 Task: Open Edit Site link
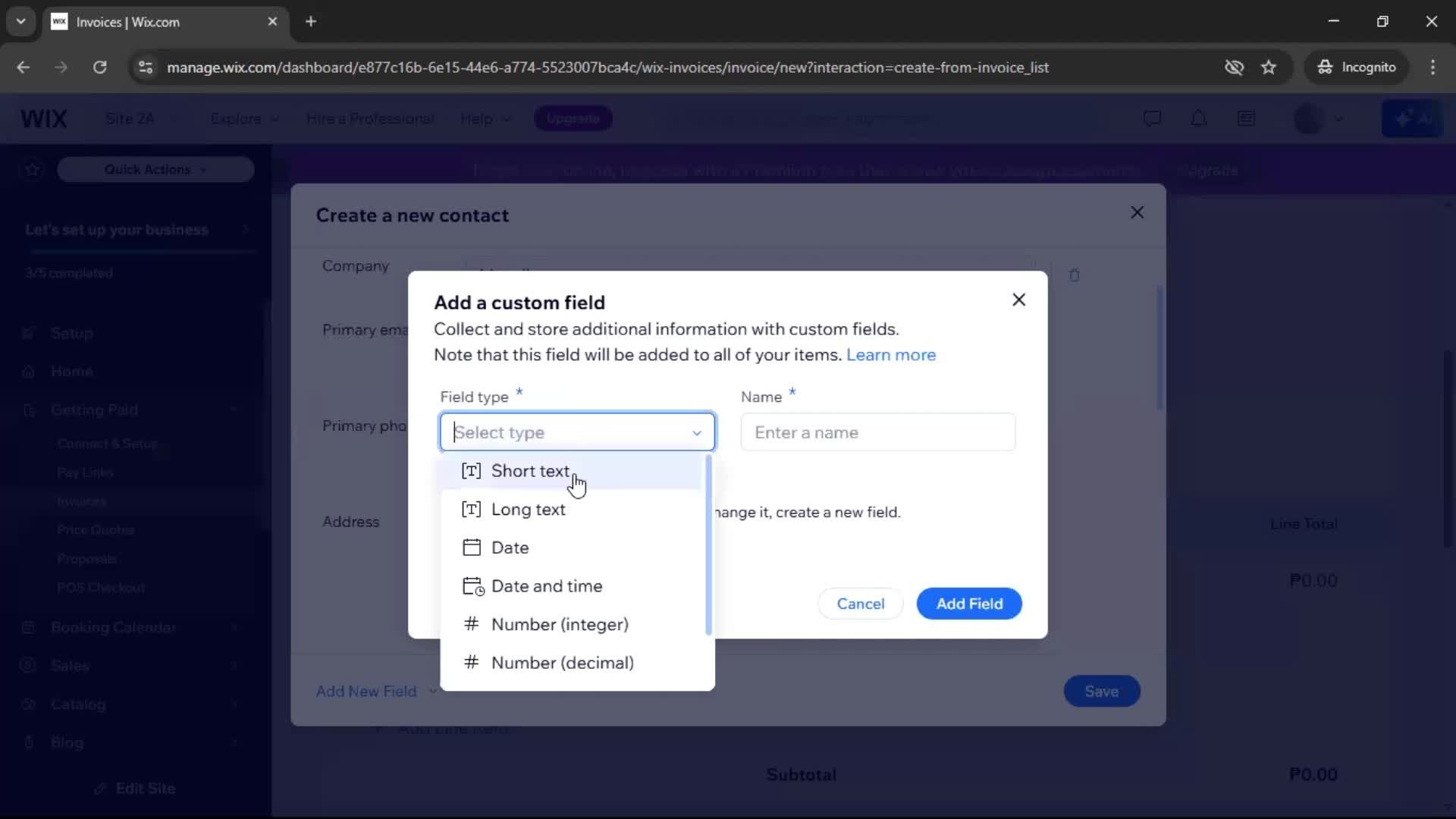136,789
